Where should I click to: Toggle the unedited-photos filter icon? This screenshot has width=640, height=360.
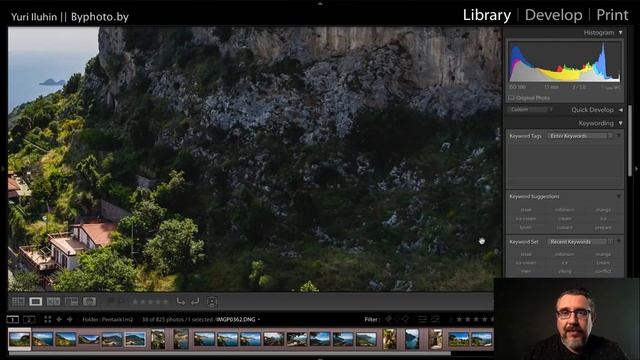(436, 319)
